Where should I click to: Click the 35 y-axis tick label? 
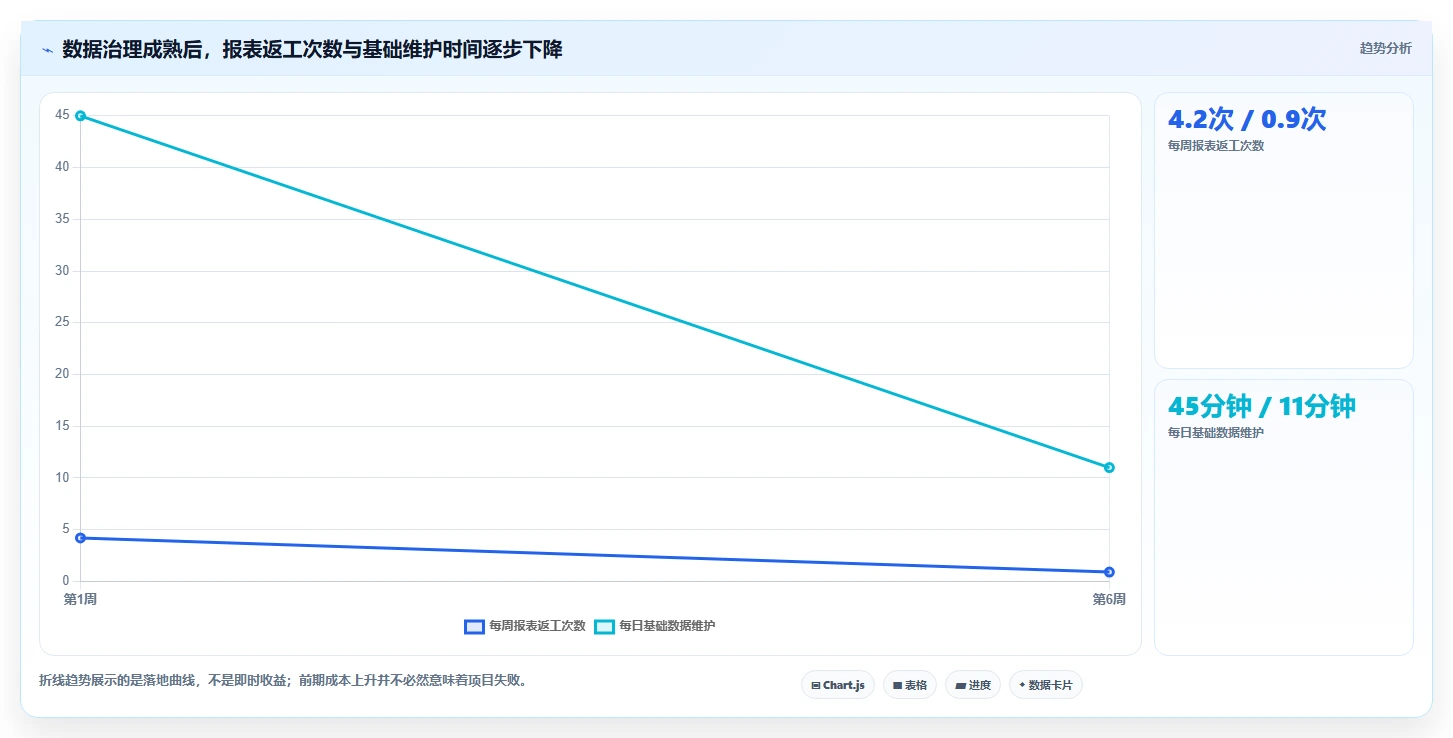[62, 219]
